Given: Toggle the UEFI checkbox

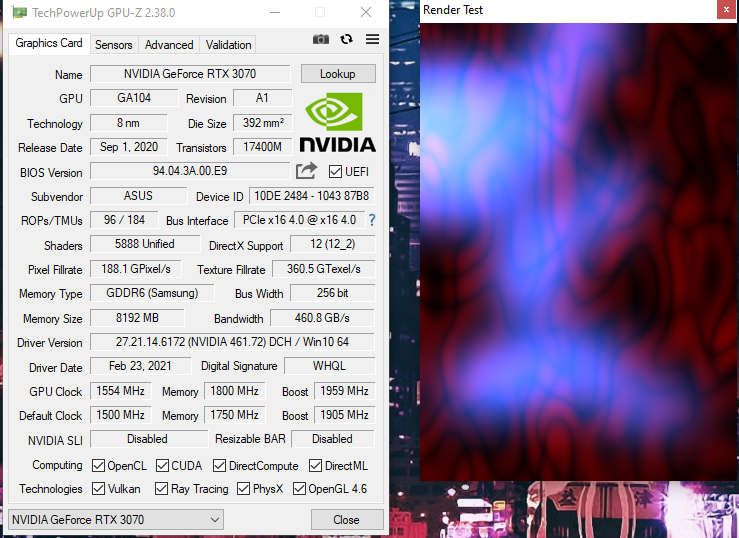Looking at the screenshot, I should (335, 171).
